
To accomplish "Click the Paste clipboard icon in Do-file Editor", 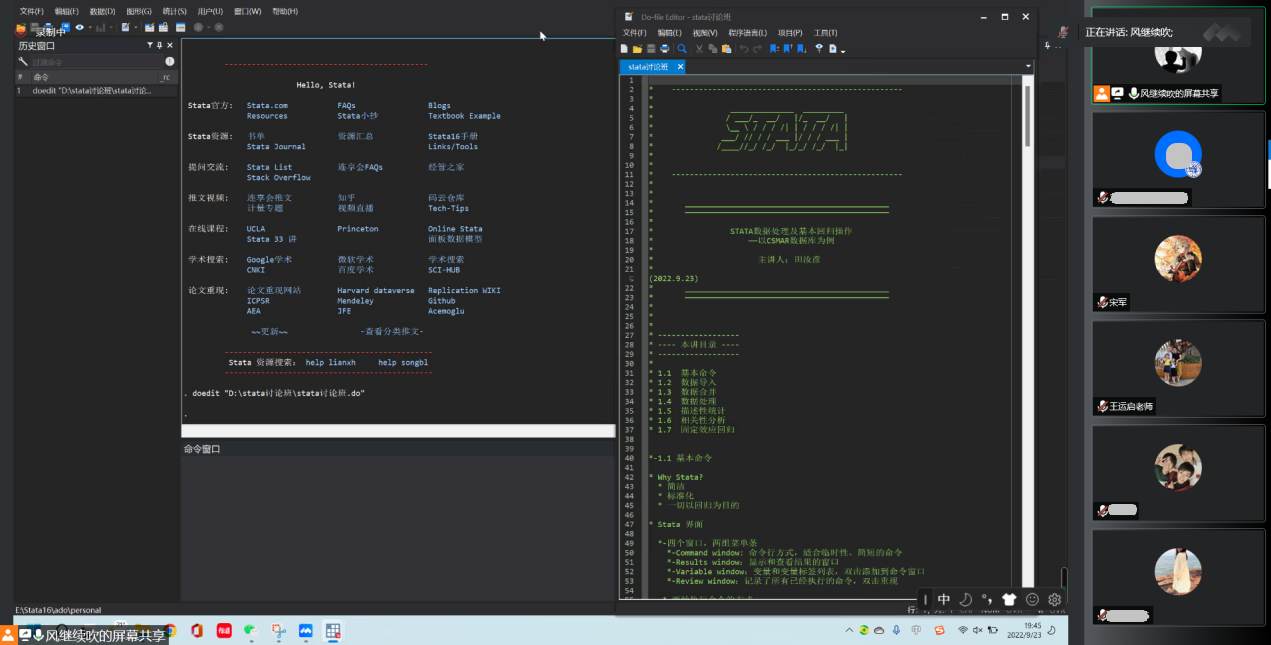I will [726, 48].
